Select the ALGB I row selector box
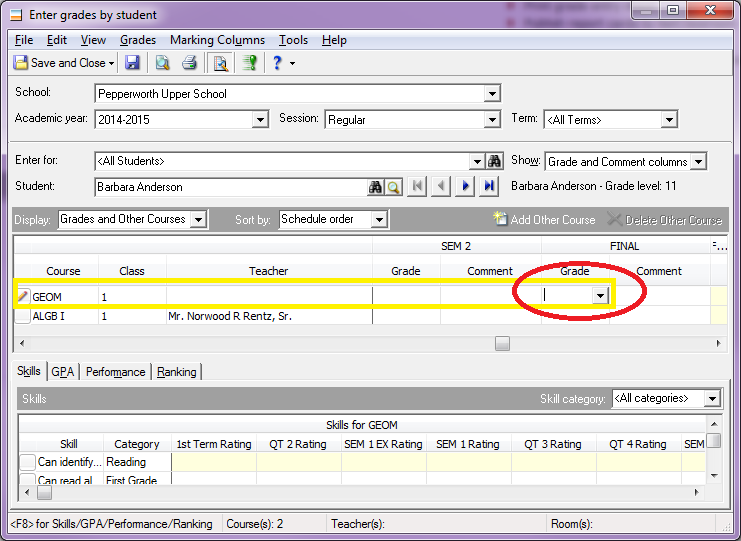Viewport: 741px width, 541px height. pos(22,316)
